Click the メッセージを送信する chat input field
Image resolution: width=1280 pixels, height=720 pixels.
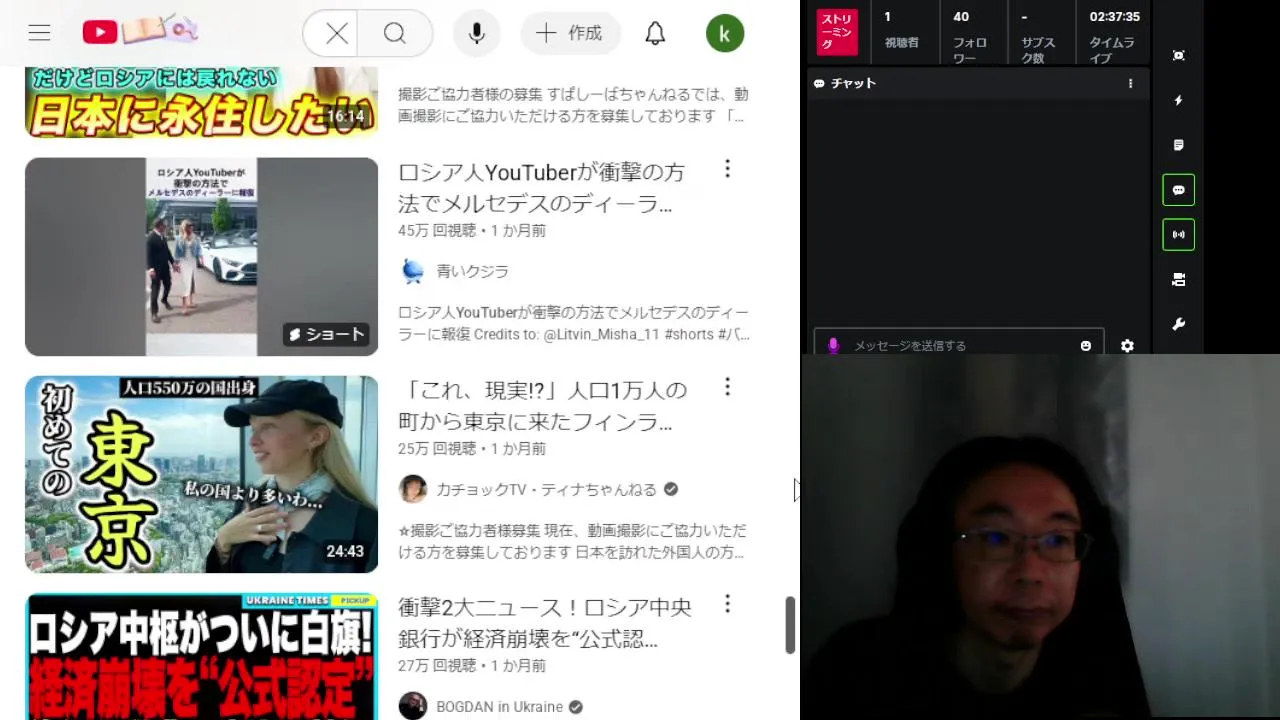pos(959,345)
